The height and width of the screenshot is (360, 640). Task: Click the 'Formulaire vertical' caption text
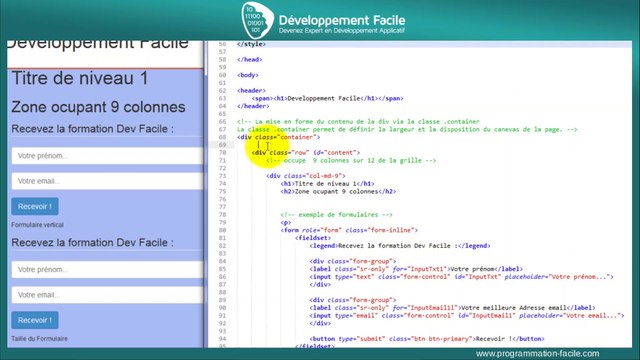click(38, 225)
